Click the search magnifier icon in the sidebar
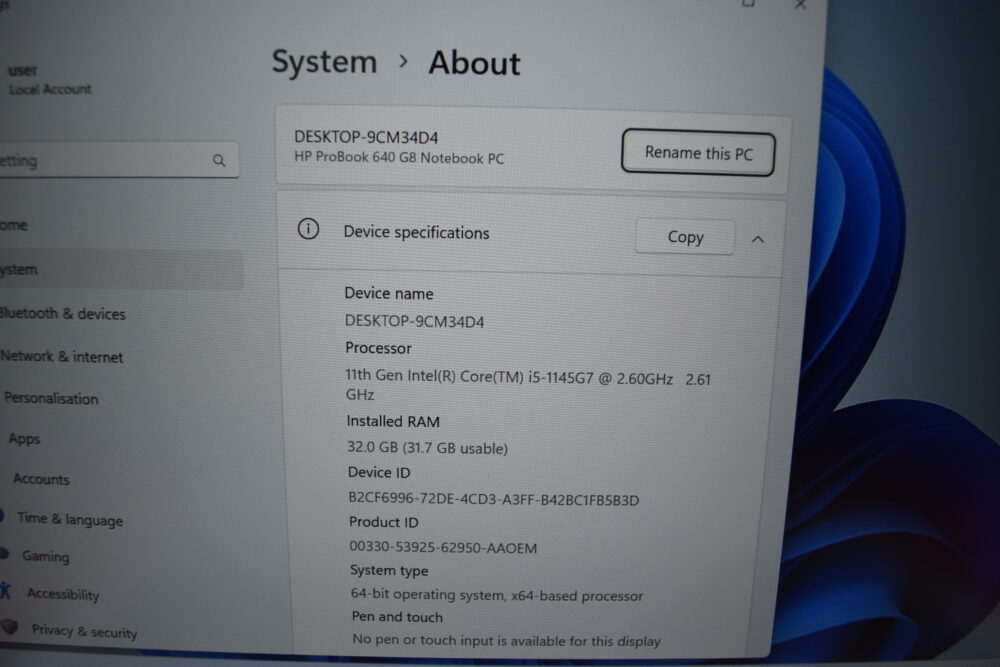 pyautogui.click(x=219, y=160)
